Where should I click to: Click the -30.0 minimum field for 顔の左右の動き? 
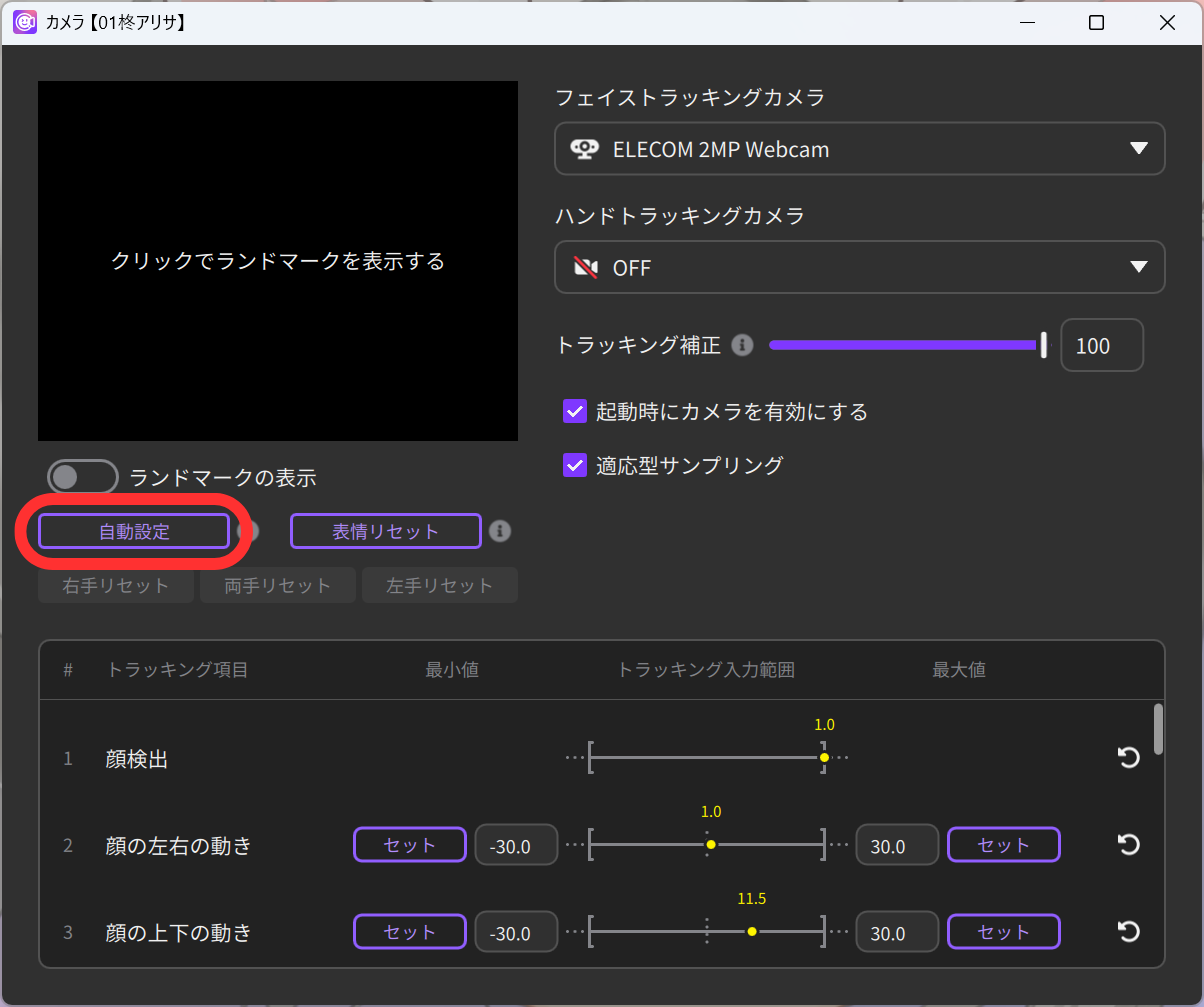coord(516,845)
